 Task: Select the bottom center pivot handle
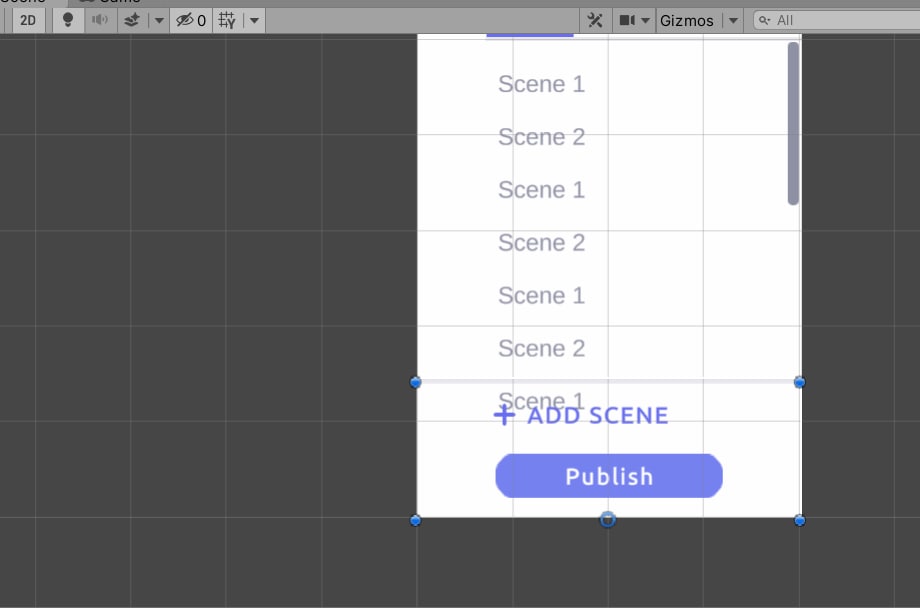608,519
